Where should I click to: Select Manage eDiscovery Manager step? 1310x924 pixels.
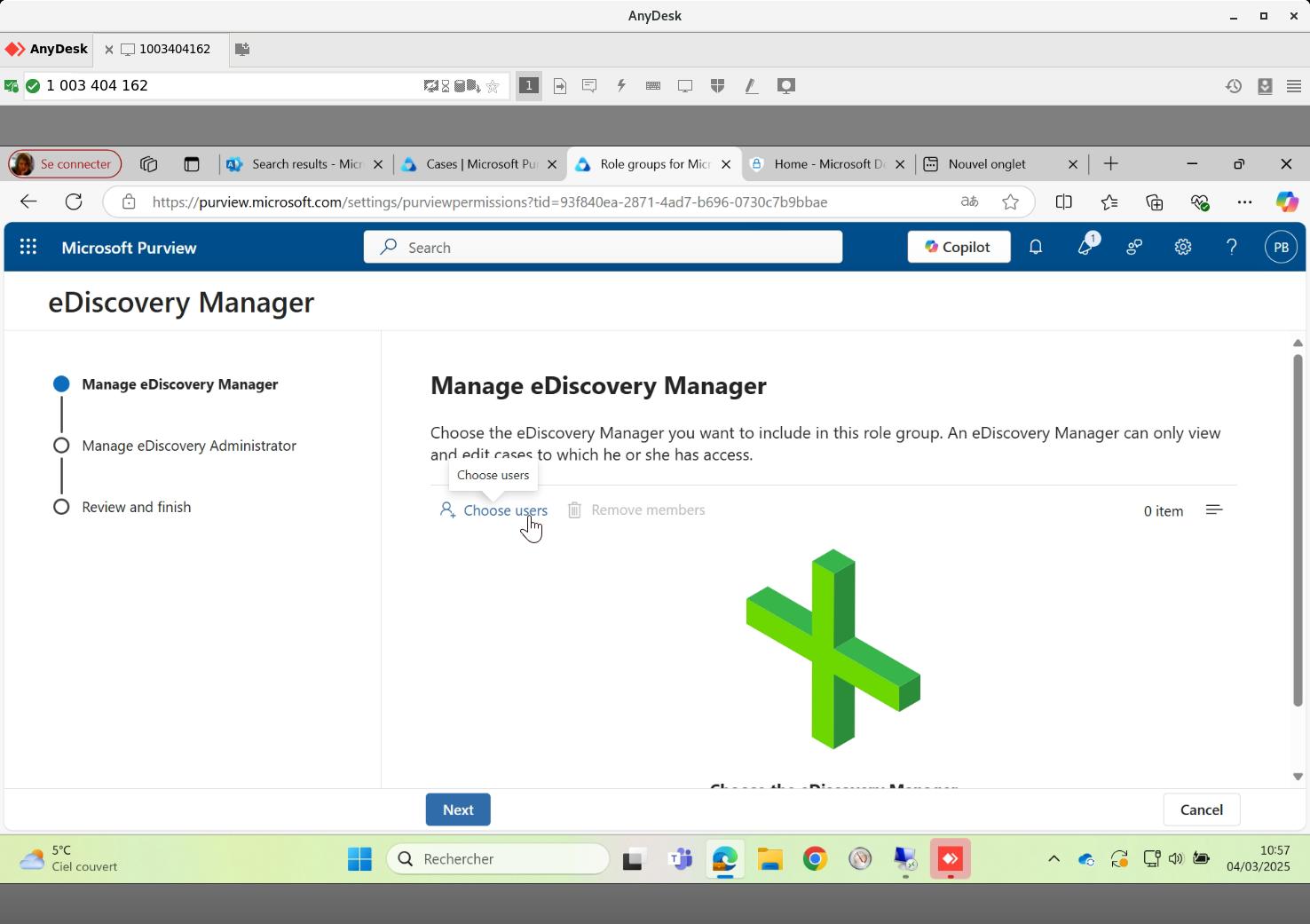pyautogui.click(x=180, y=384)
